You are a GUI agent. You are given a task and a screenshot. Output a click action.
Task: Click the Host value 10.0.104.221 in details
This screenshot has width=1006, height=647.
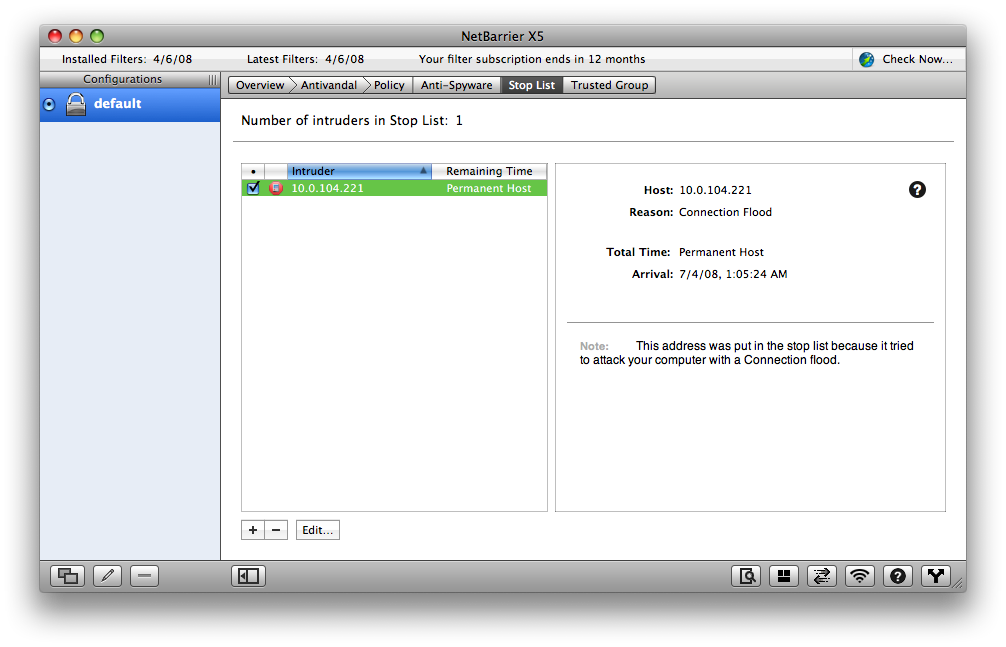(715, 190)
